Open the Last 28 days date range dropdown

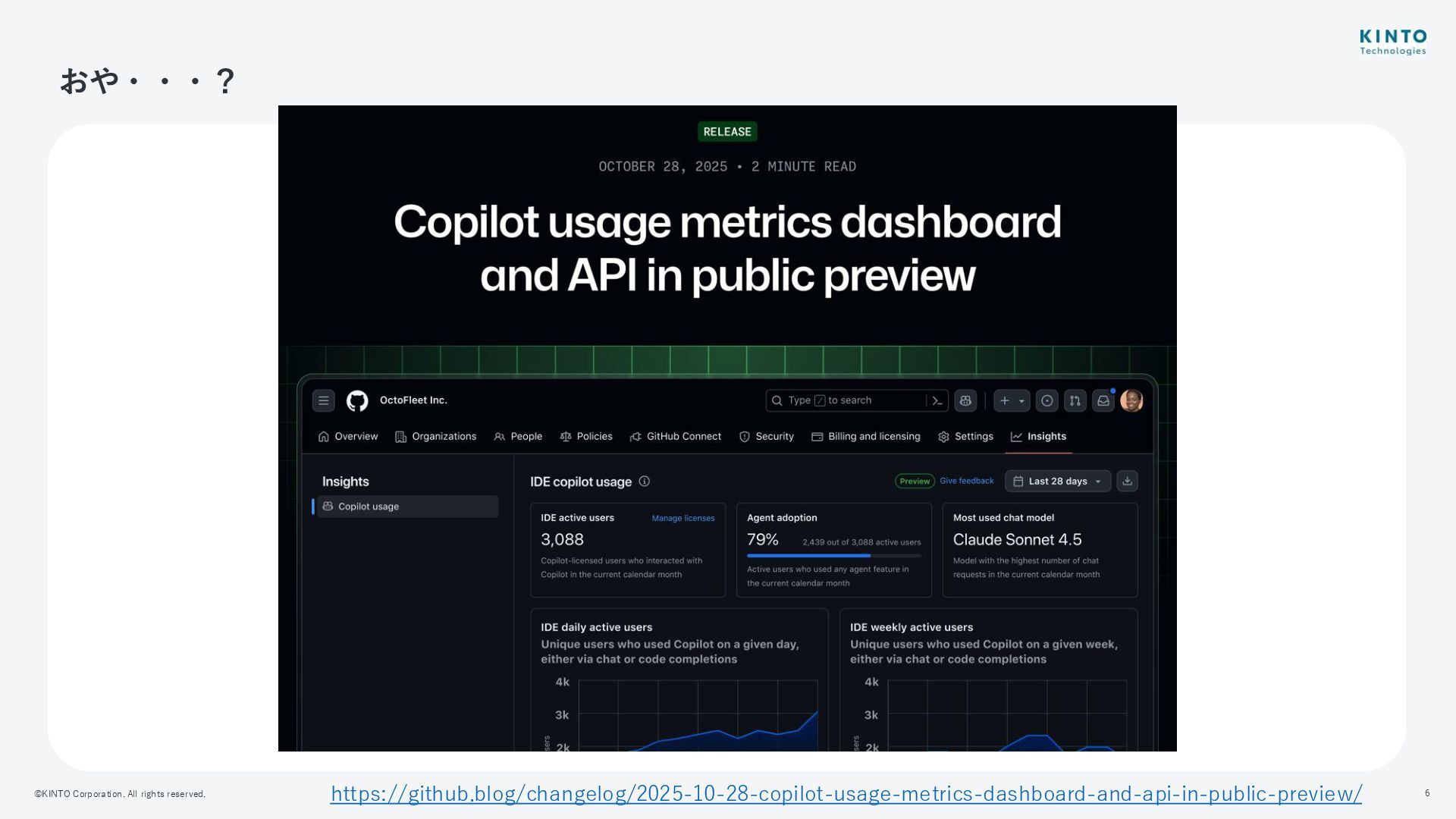[x=1057, y=481]
